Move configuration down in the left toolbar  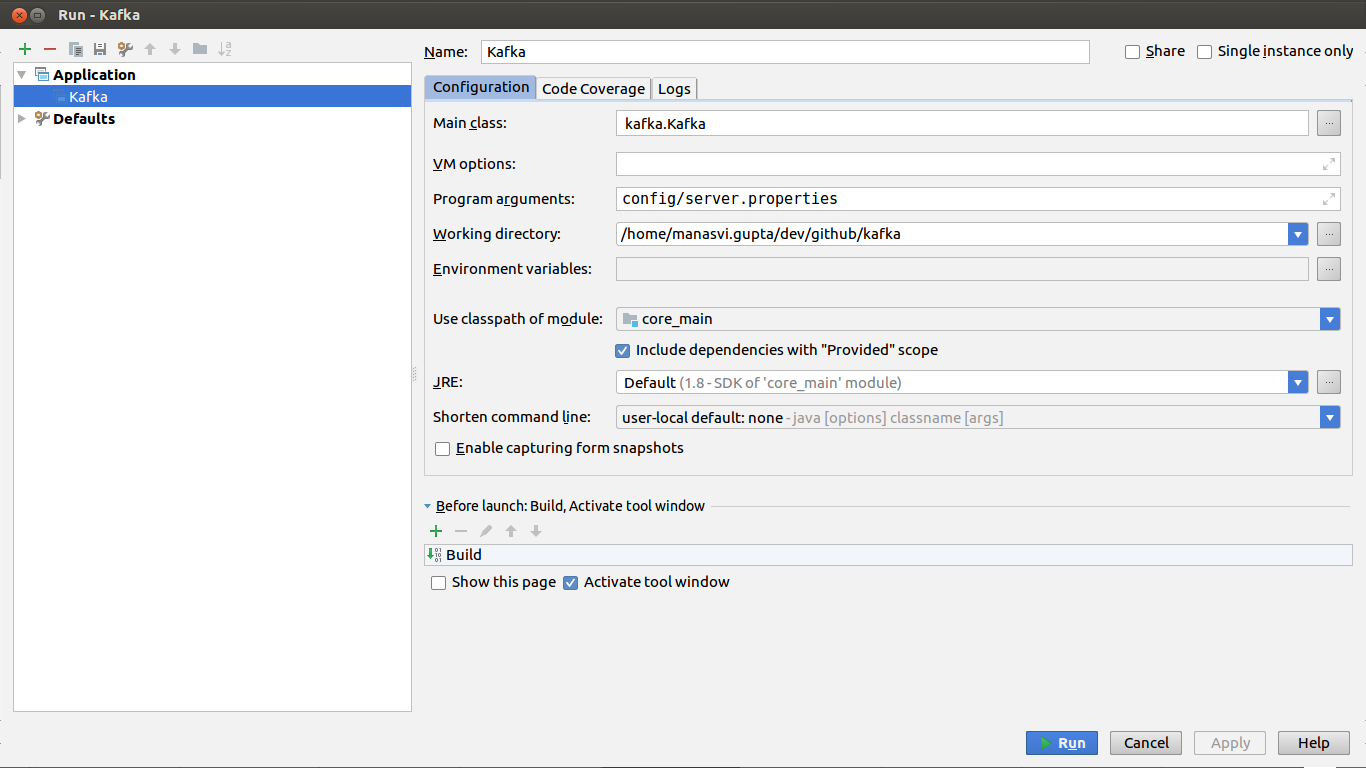(x=175, y=49)
